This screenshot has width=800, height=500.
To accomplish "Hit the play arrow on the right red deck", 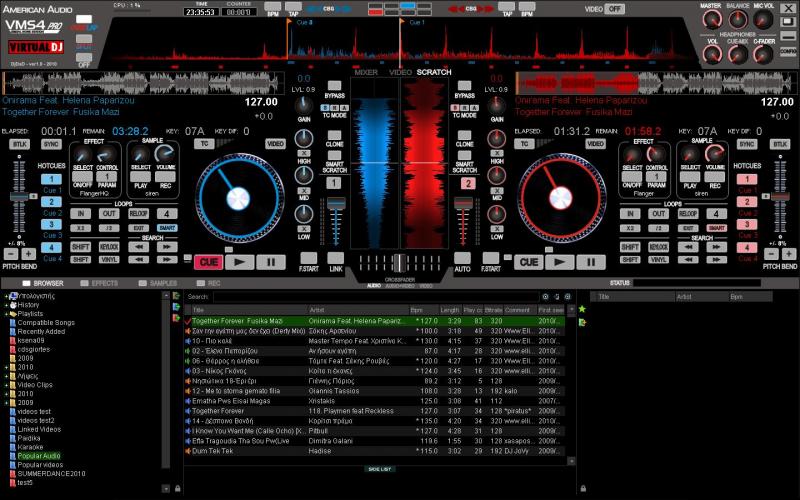I will (x=560, y=262).
